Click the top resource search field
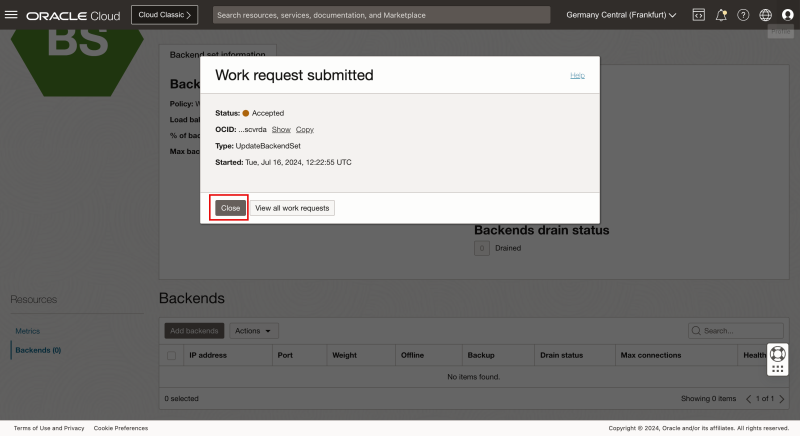Image resolution: width=800 pixels, height=436 pixels. 381,15
